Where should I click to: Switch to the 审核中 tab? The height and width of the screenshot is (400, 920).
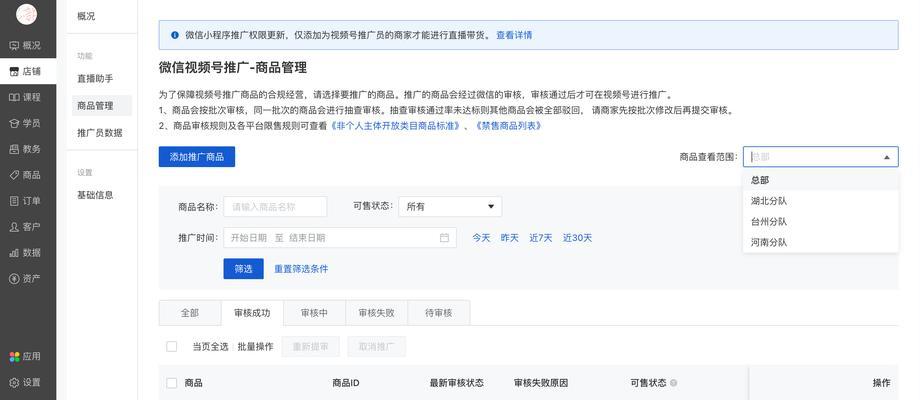pos(314,313)
